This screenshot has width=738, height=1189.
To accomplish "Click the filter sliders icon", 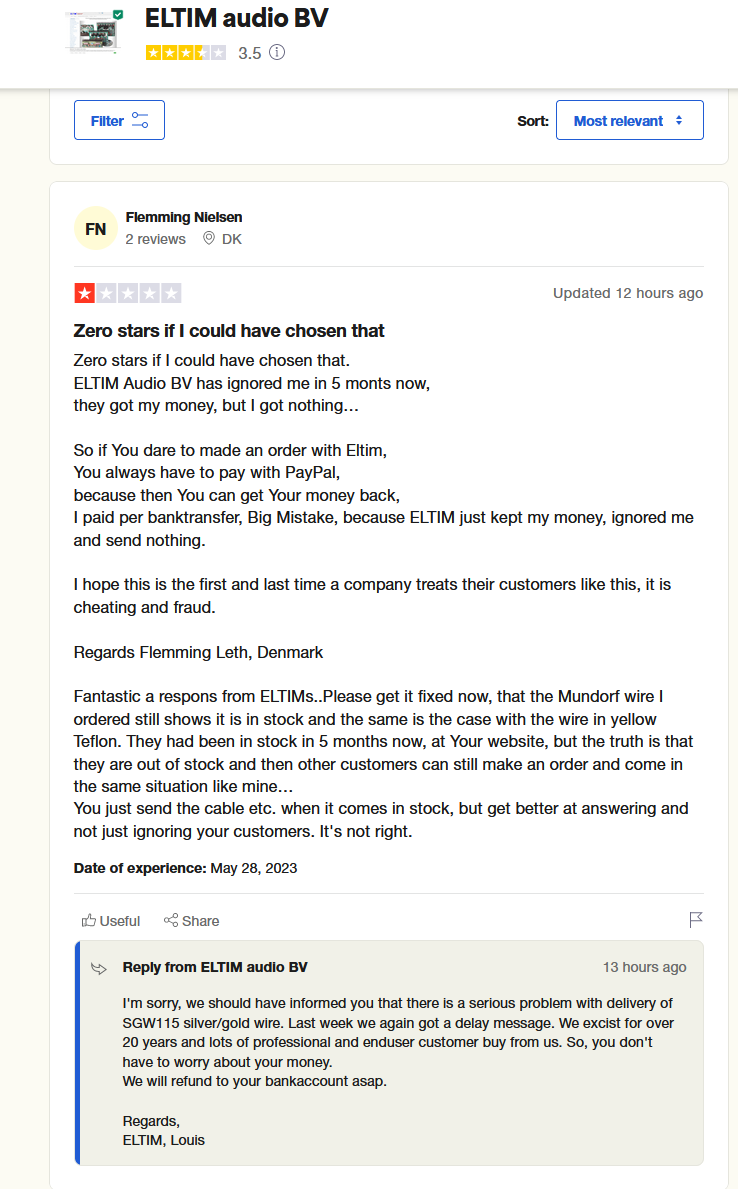I will coord(140,121).
